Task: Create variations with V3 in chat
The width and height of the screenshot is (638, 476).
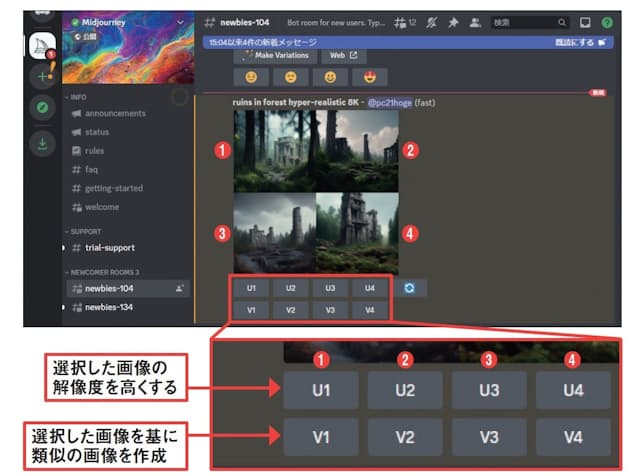Action: pyautogui.click(x=330, y=310)
